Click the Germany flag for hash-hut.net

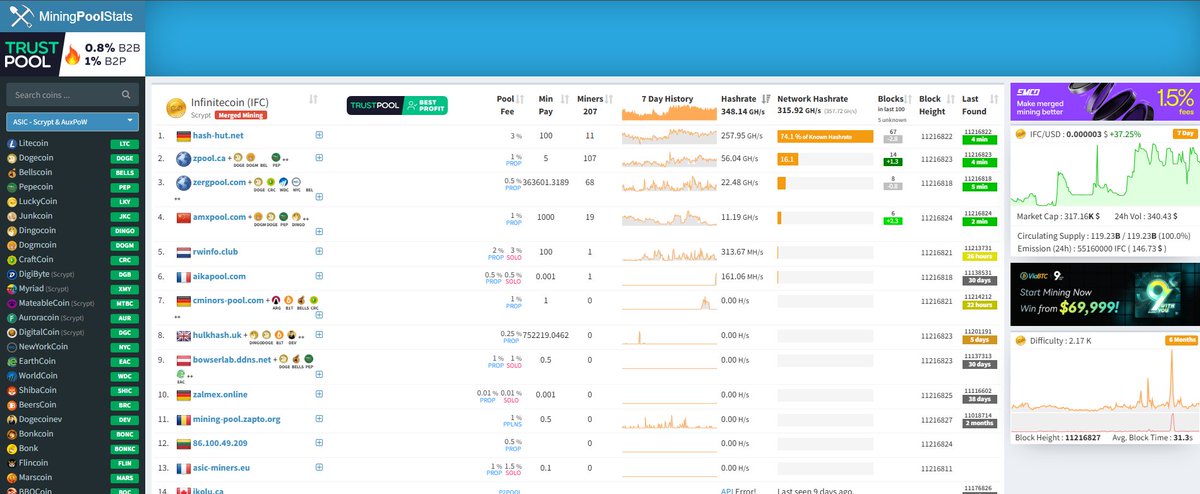click(x=183, y=135)
